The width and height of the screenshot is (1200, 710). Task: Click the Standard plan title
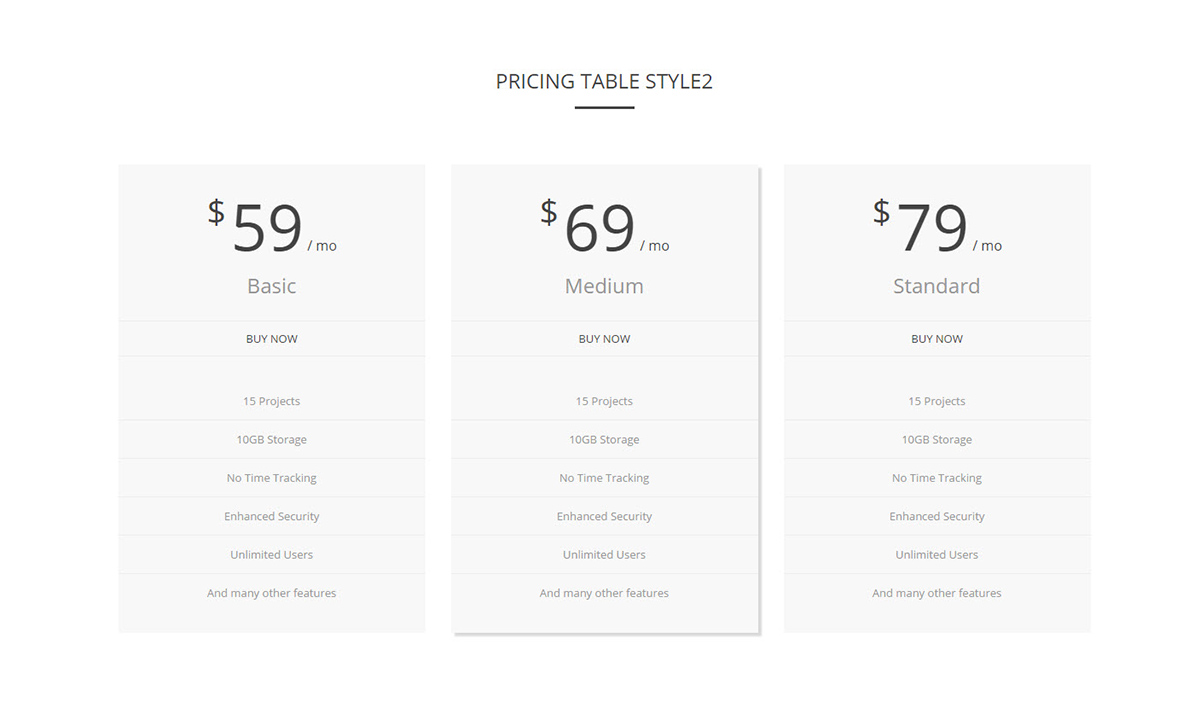937,286
